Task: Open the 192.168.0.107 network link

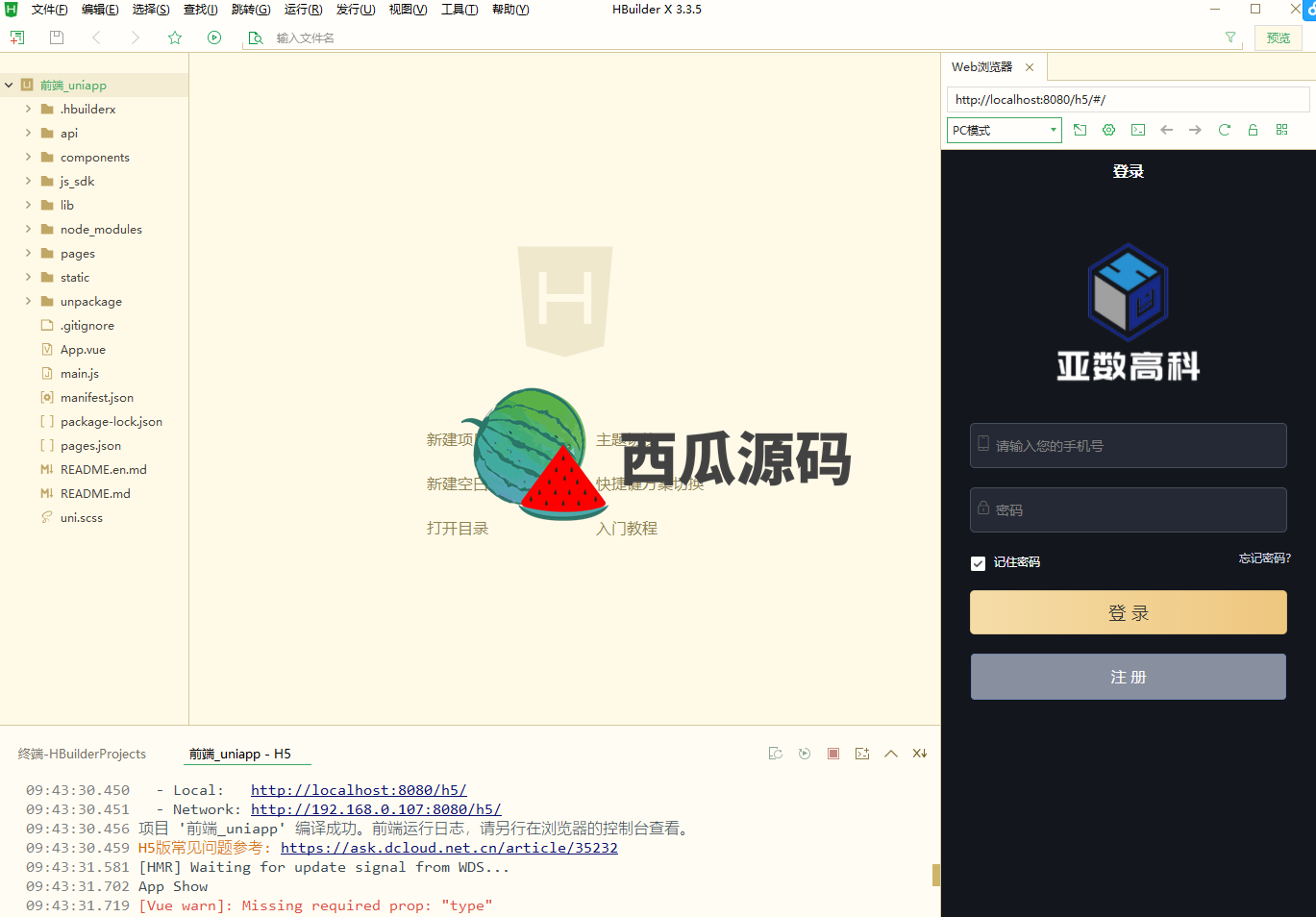Action: [x=376, y=809]
